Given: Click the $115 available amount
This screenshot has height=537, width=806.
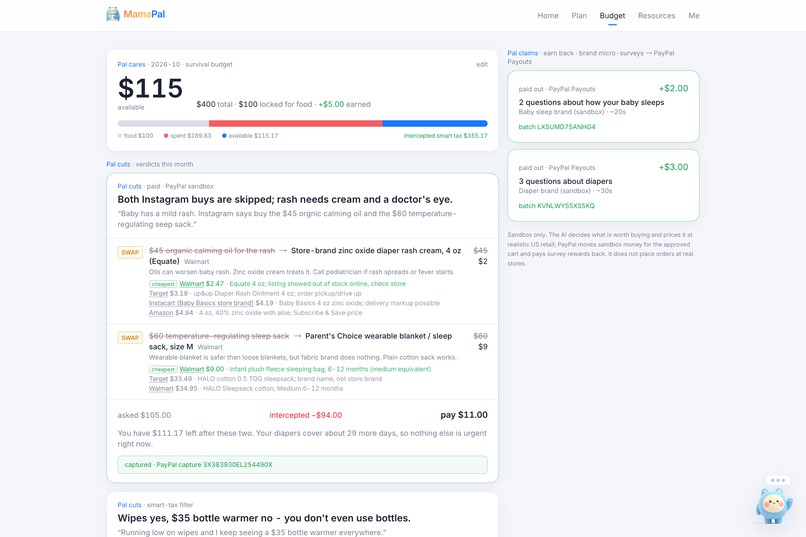Looking at the screenshot, I should click(x=150, y=88).
